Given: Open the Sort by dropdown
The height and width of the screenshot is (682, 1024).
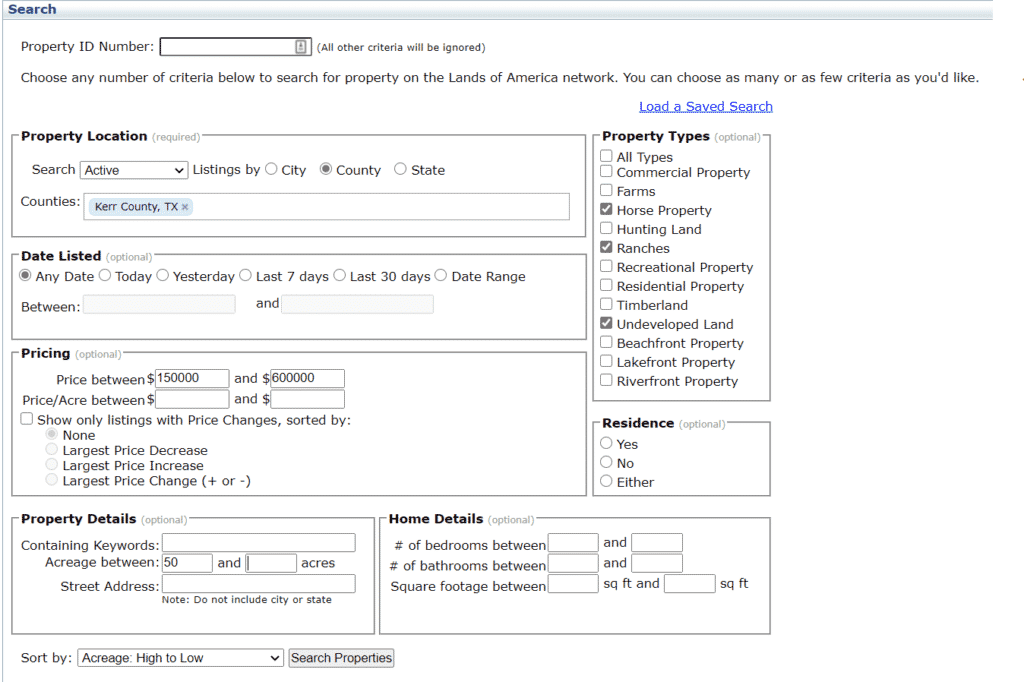Looking at the screenshot, I should [179, 657].
